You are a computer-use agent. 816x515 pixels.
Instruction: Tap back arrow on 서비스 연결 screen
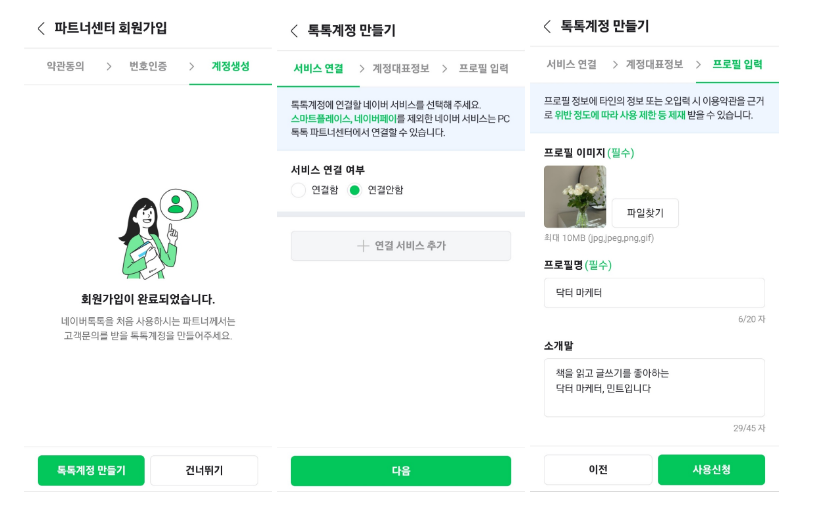click(x=294, y=31)
